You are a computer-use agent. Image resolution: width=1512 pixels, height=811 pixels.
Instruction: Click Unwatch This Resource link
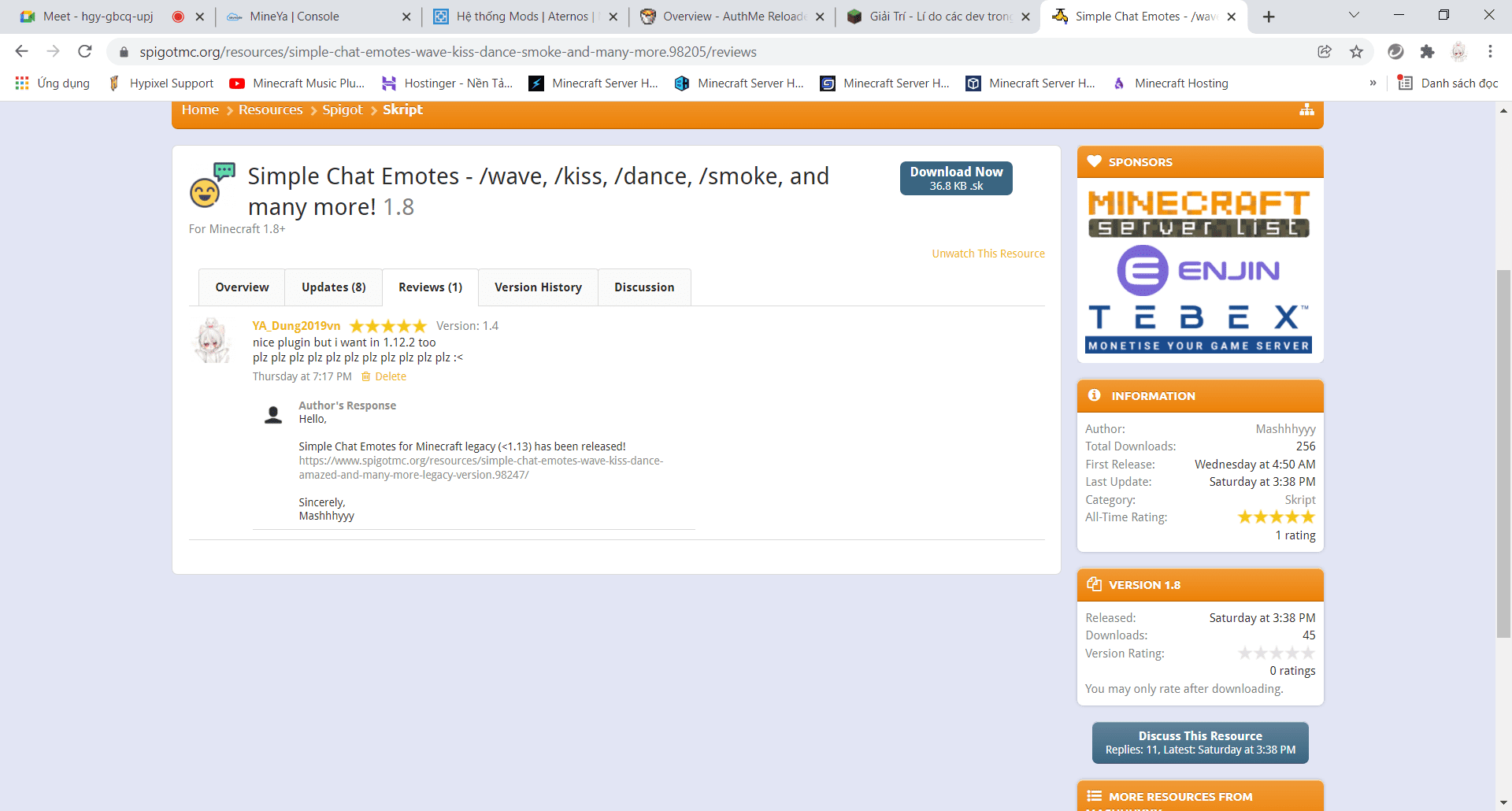click(x=988, y=254)
